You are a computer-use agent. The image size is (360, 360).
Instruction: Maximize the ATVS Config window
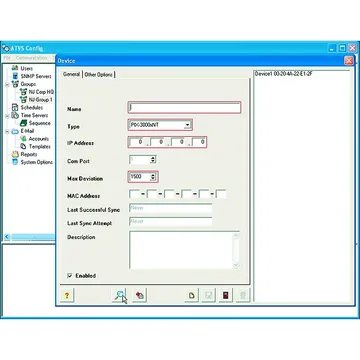coord(342,48)
